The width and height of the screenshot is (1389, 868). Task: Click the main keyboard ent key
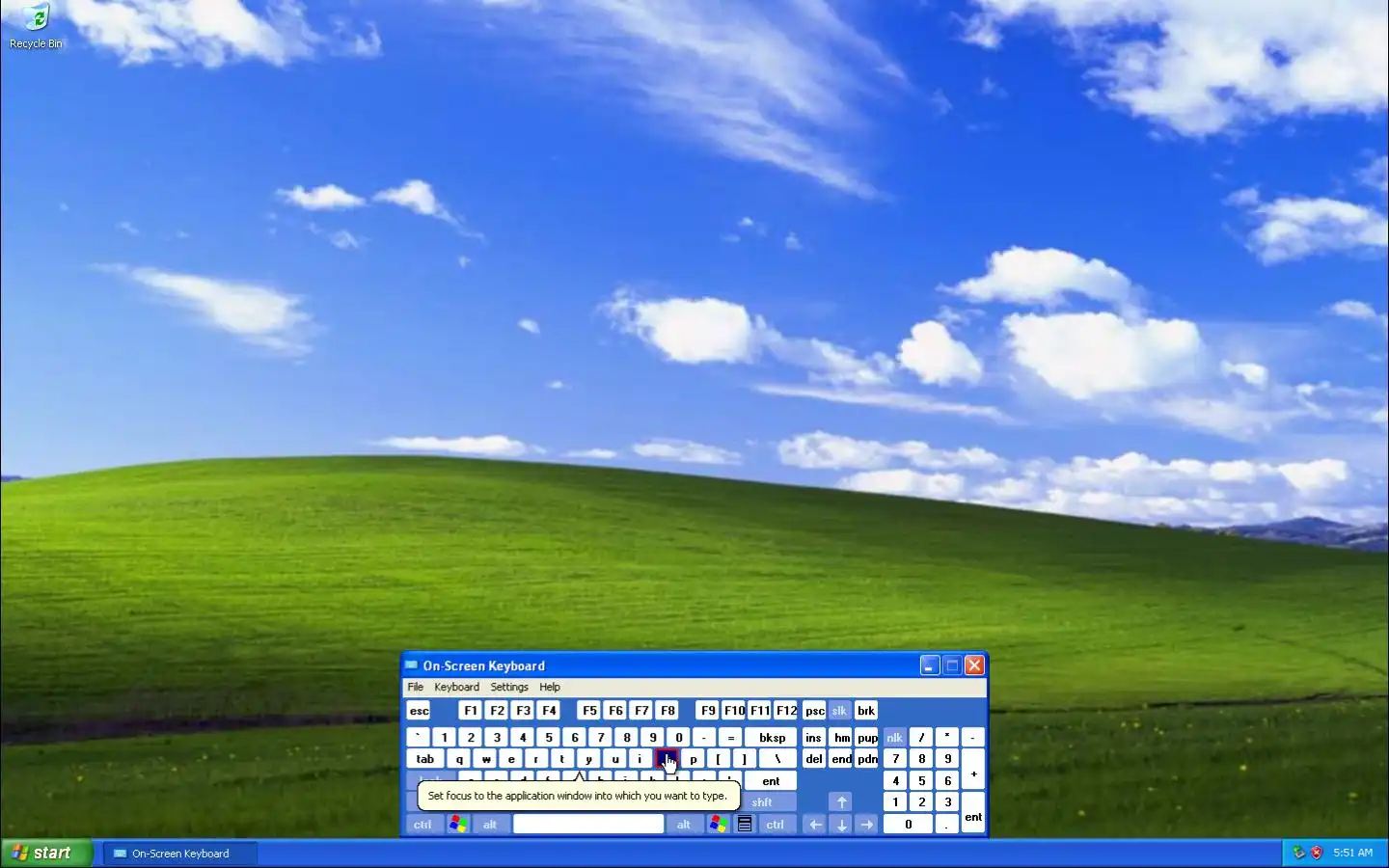(771, 781)
